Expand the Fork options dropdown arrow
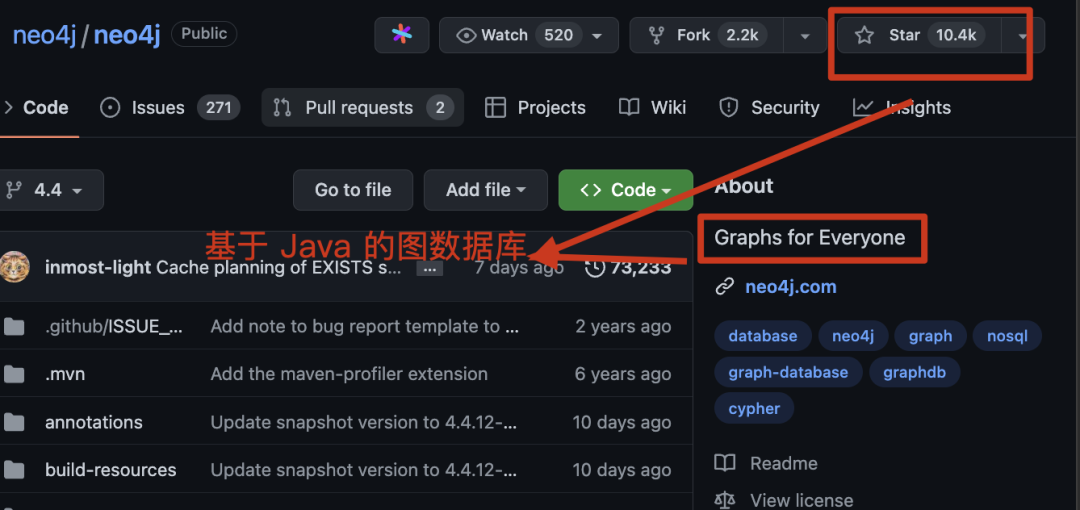The height and width of the screenshot is (510, 1080). click(804, 35)
